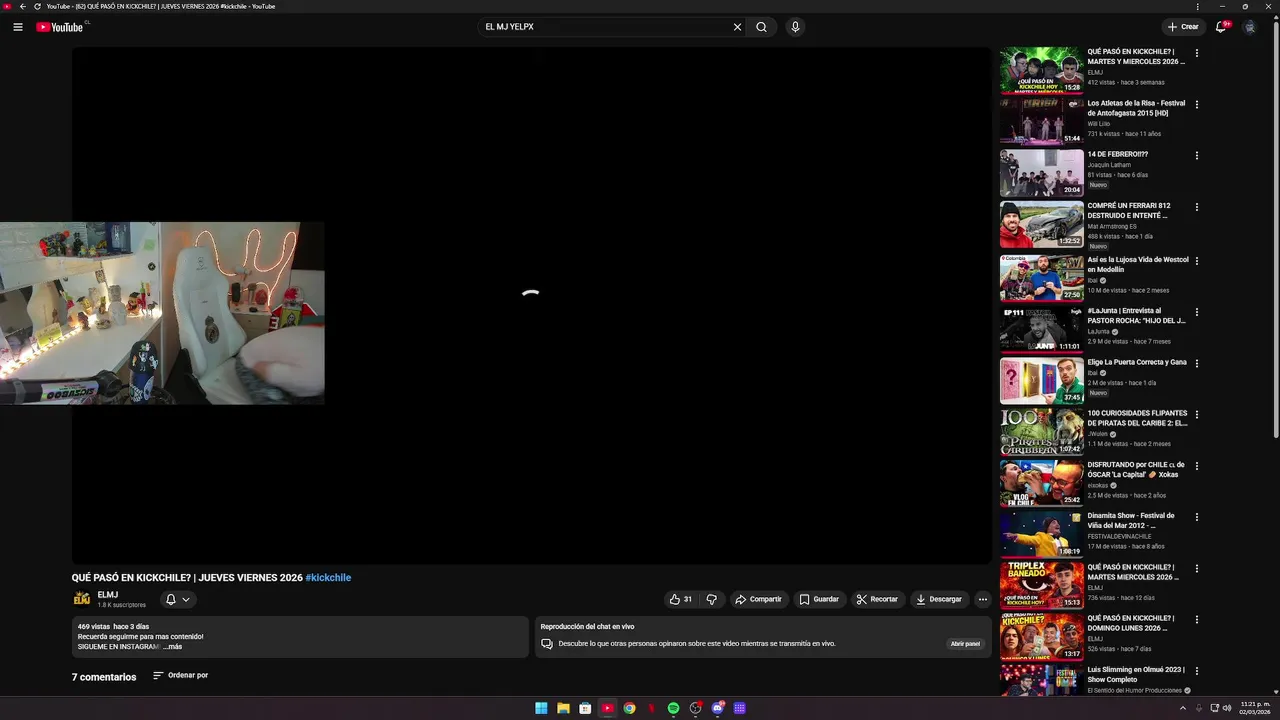Open Elige La Puerta Correcta y Gana
Viewport: 1280px width, 720px height.
(1137, 362)
